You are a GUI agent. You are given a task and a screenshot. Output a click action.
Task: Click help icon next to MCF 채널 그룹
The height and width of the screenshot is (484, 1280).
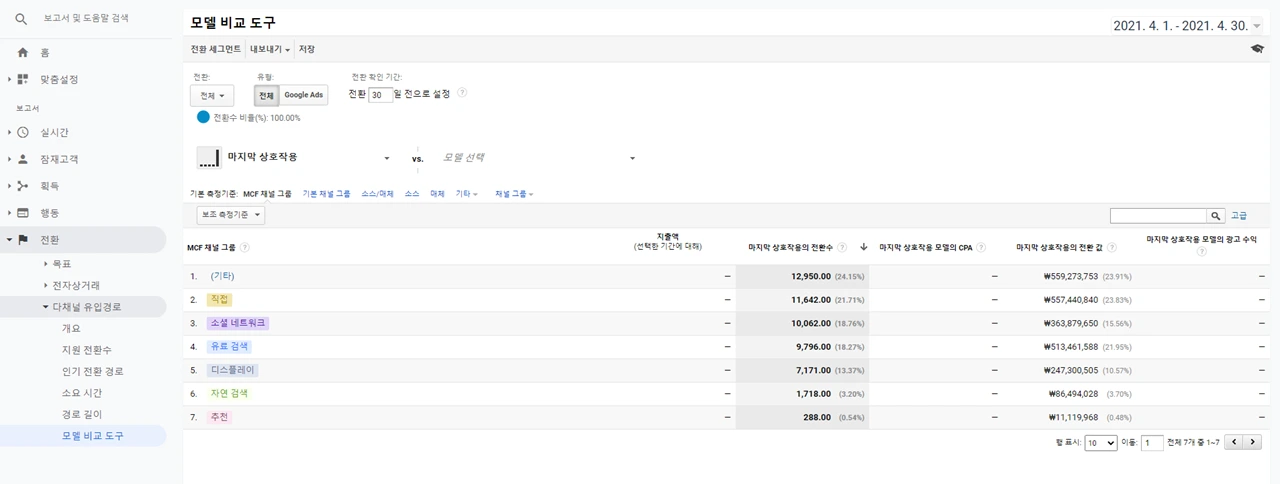click(245, 247)
